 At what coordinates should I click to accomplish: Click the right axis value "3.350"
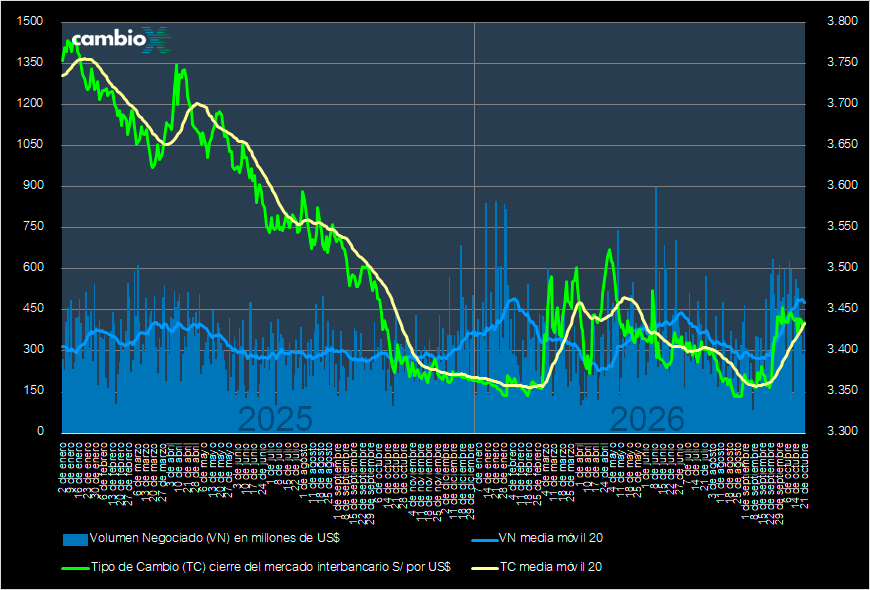point(842,391)
